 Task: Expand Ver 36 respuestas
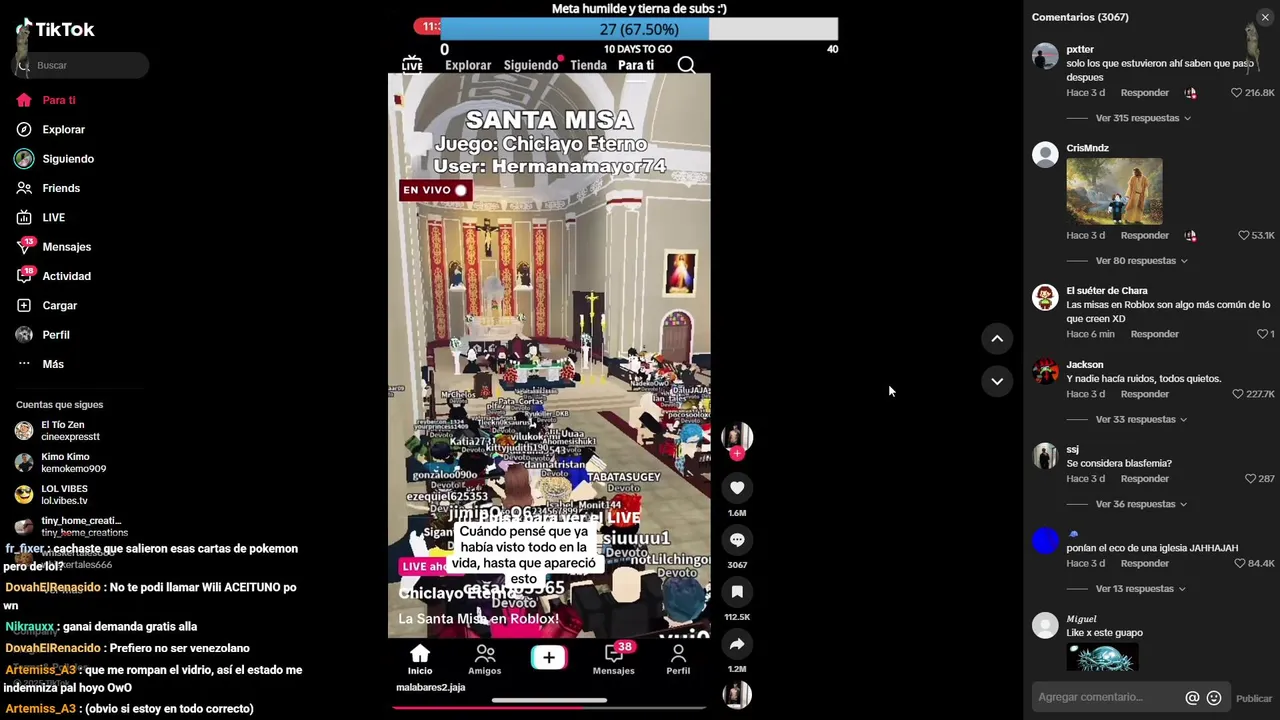tap(1141, 504)
